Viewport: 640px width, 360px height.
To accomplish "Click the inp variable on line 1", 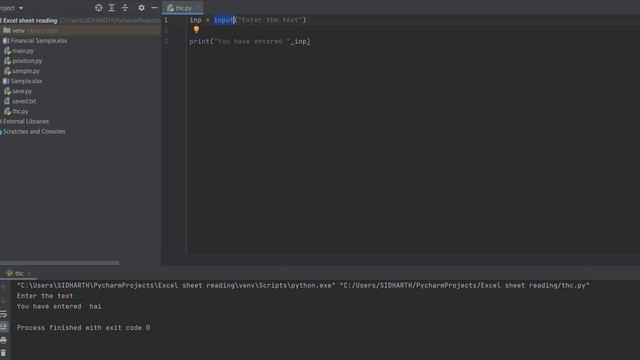I will pyautogui.click(x=196, y=20).
